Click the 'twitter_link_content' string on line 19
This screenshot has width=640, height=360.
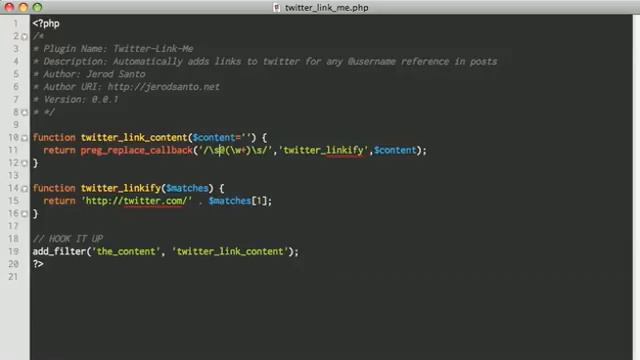tap(230, 251)
